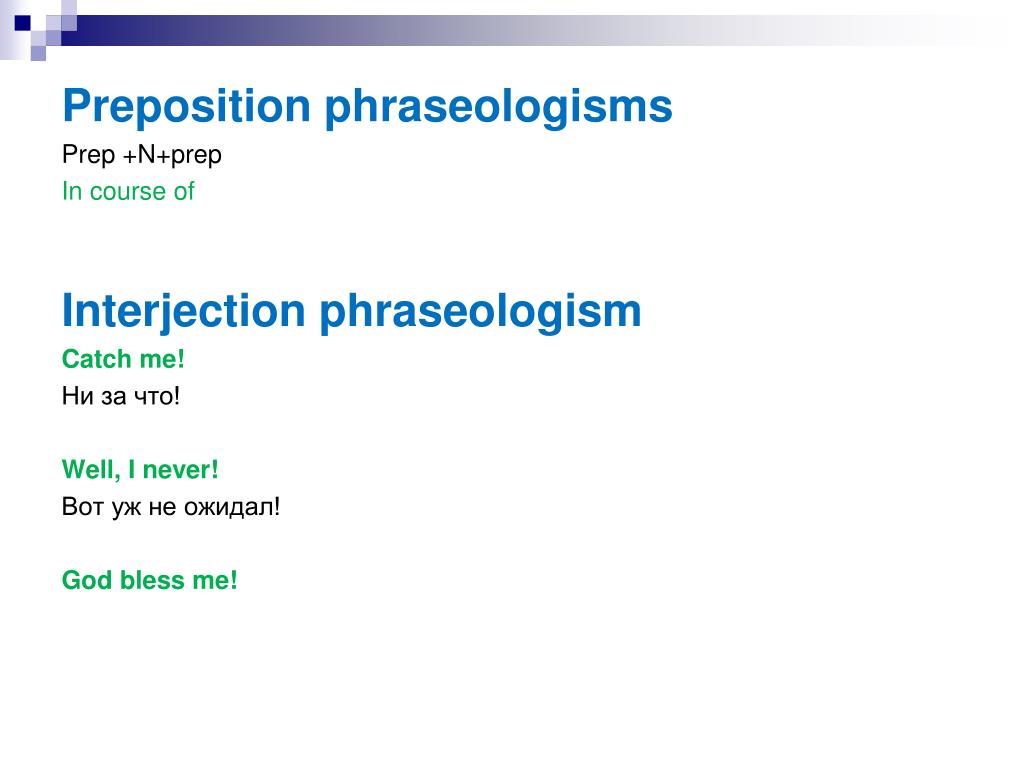Screen dimensions: 1024x768
Task: Click the Prep +N+prep formula line
Action: pyautogui.click(x=142, y=155)
